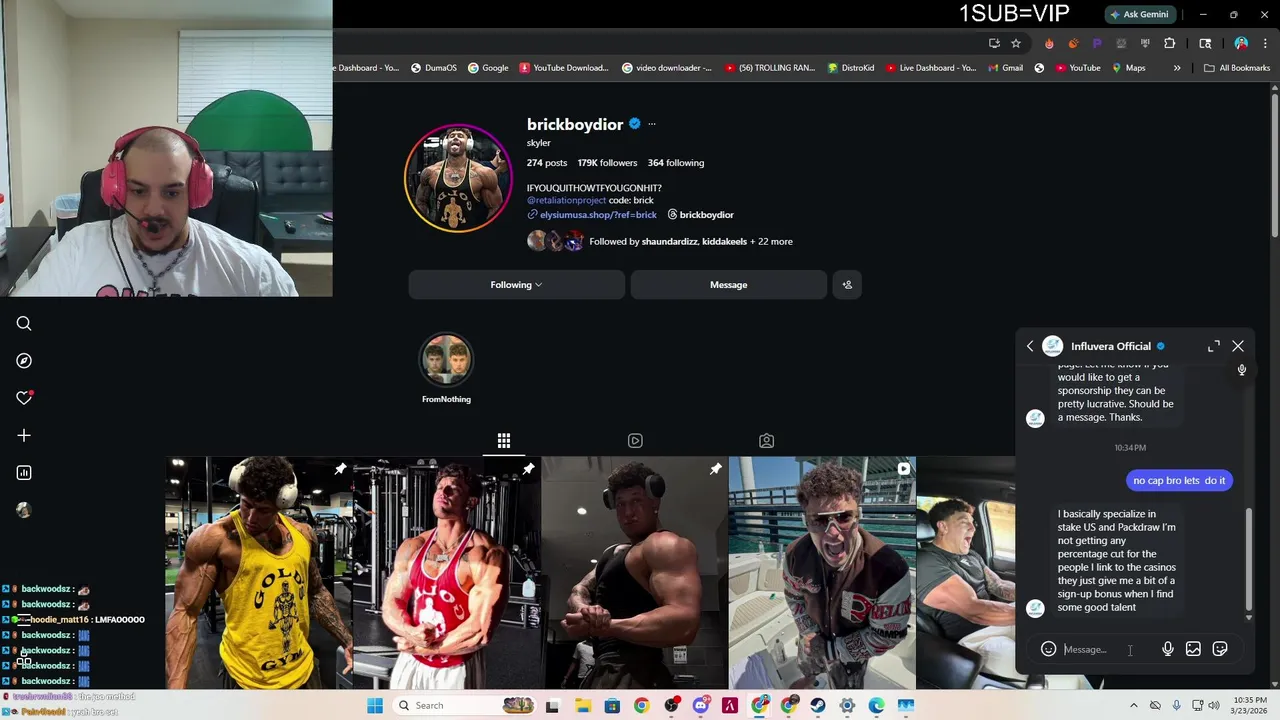Open the purple P extension icon
This screenshot has width=1280, height=720.
click(x=1097, y=43)
